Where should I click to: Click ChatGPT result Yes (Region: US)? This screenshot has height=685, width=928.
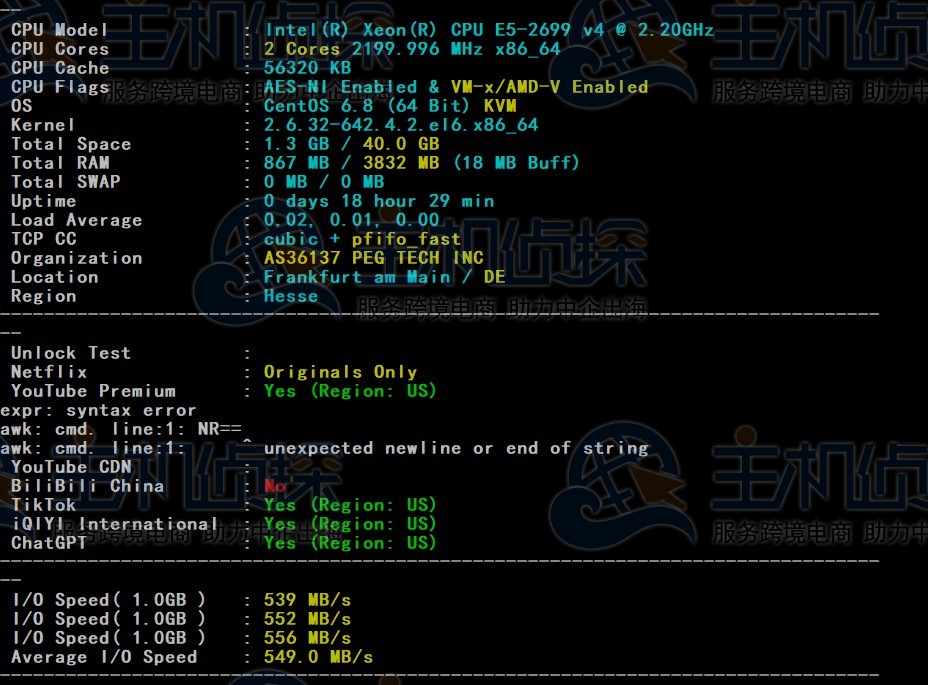click(x=350, y=543)
